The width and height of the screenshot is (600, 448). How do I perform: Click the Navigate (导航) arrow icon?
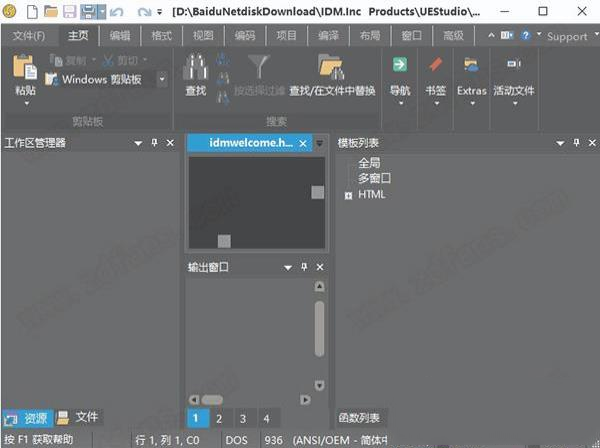point(399,66)
